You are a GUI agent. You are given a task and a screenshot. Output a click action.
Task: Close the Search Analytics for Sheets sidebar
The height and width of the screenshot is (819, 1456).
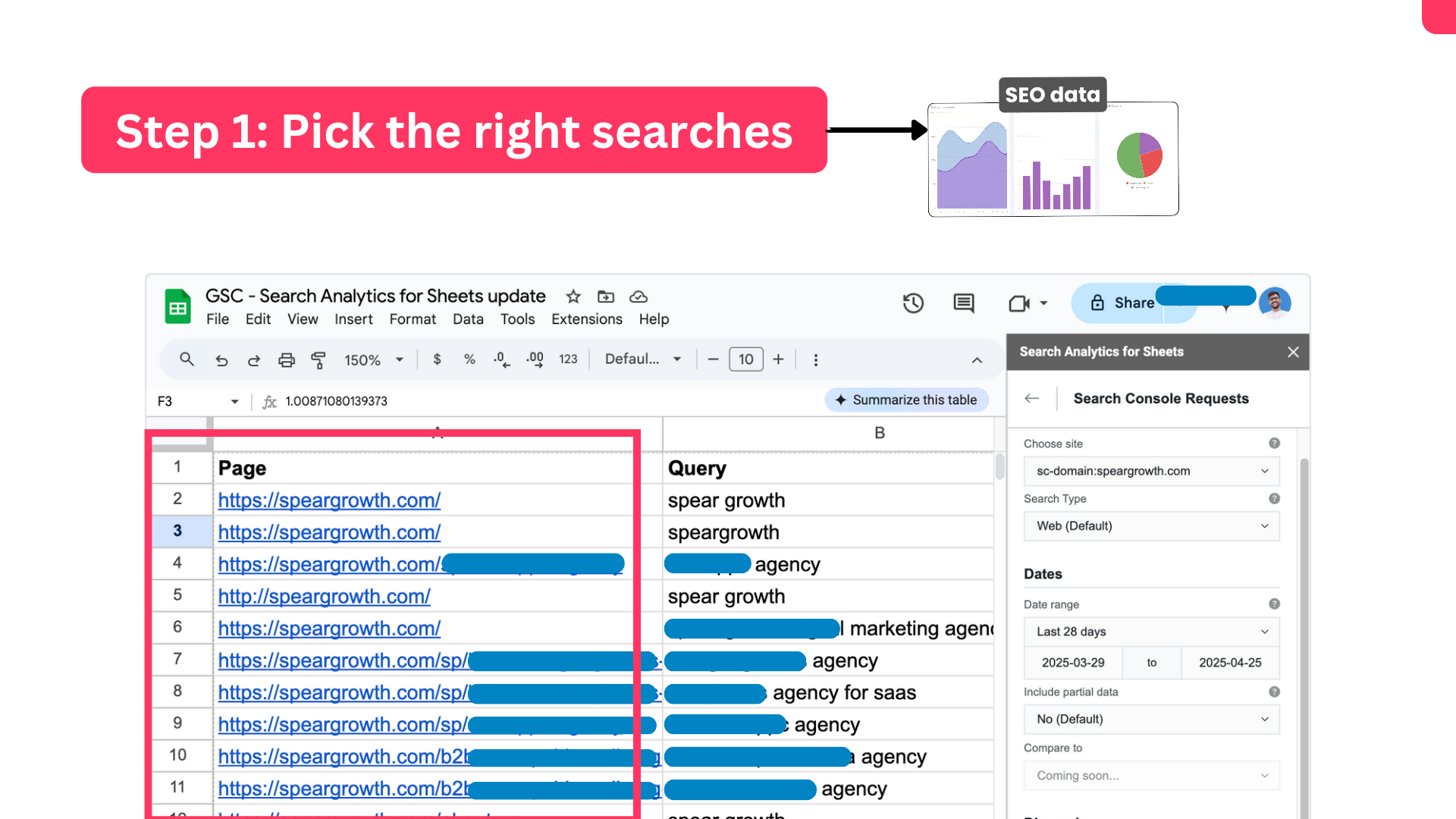[x=1293, y=352]
